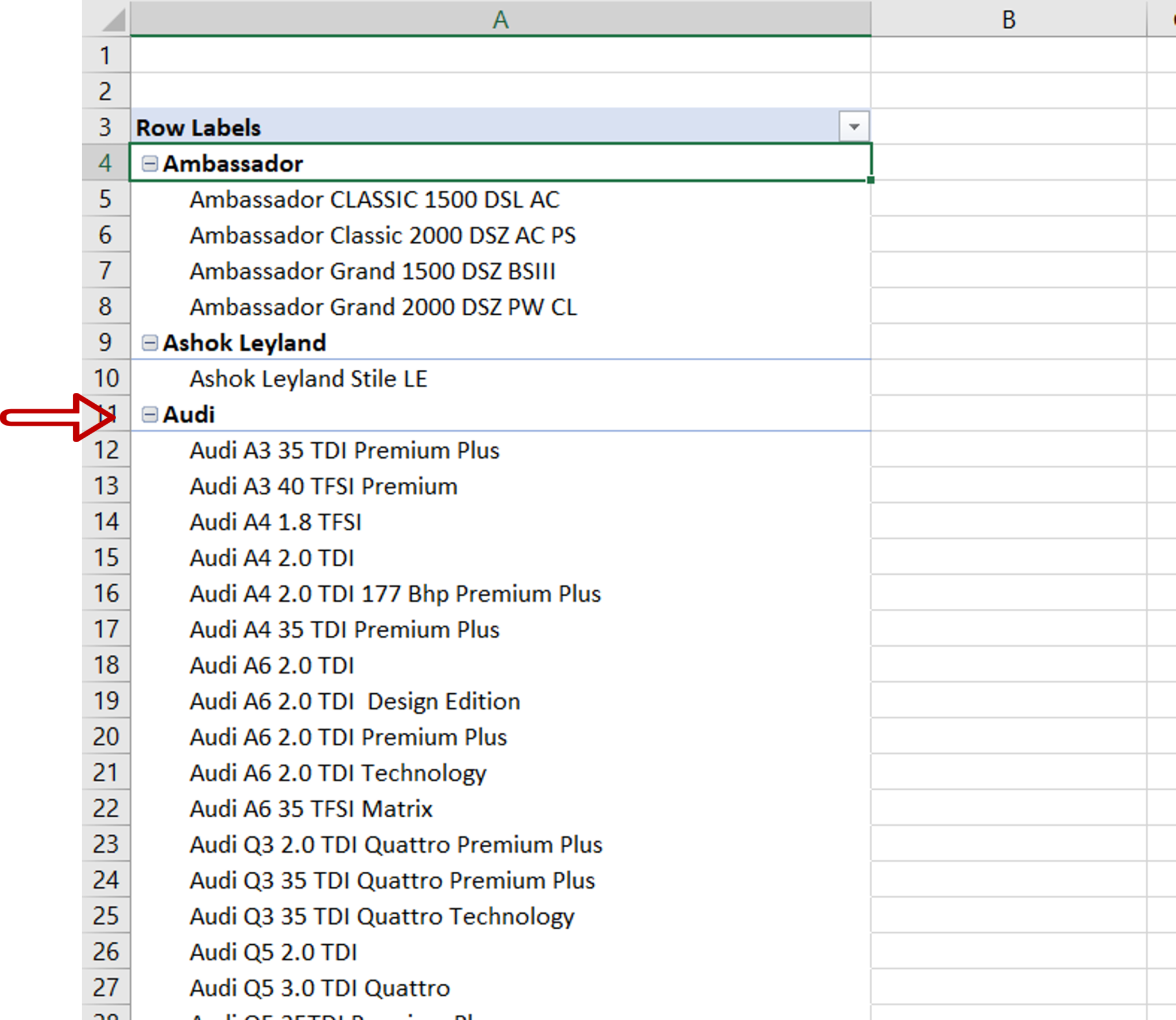Collapse the Ambassador group
Screen dimensions: 1176x1020
pyautogui.click(x=149, y=164)
